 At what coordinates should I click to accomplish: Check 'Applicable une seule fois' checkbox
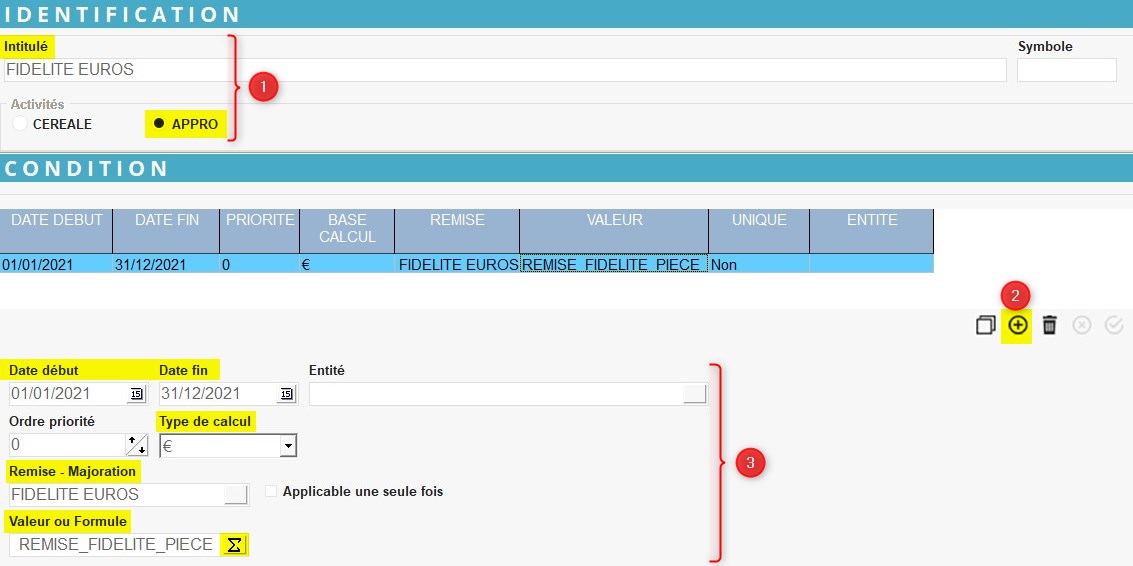click(271, 492)
